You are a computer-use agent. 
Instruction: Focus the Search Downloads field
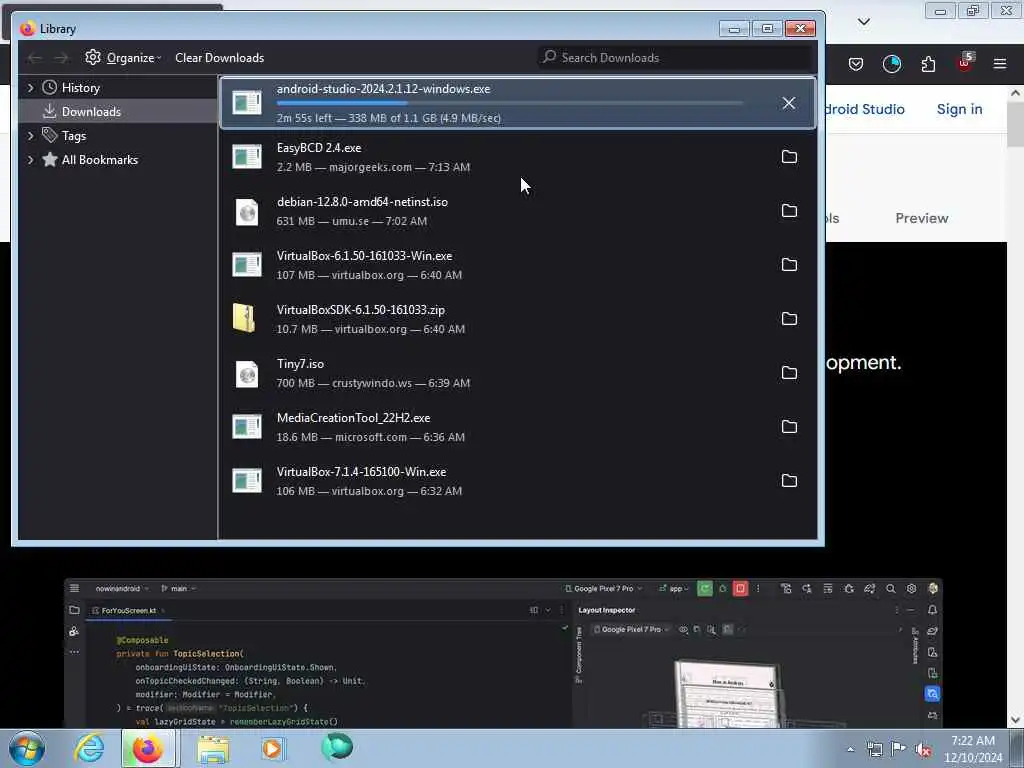click(x=676, y=57)
